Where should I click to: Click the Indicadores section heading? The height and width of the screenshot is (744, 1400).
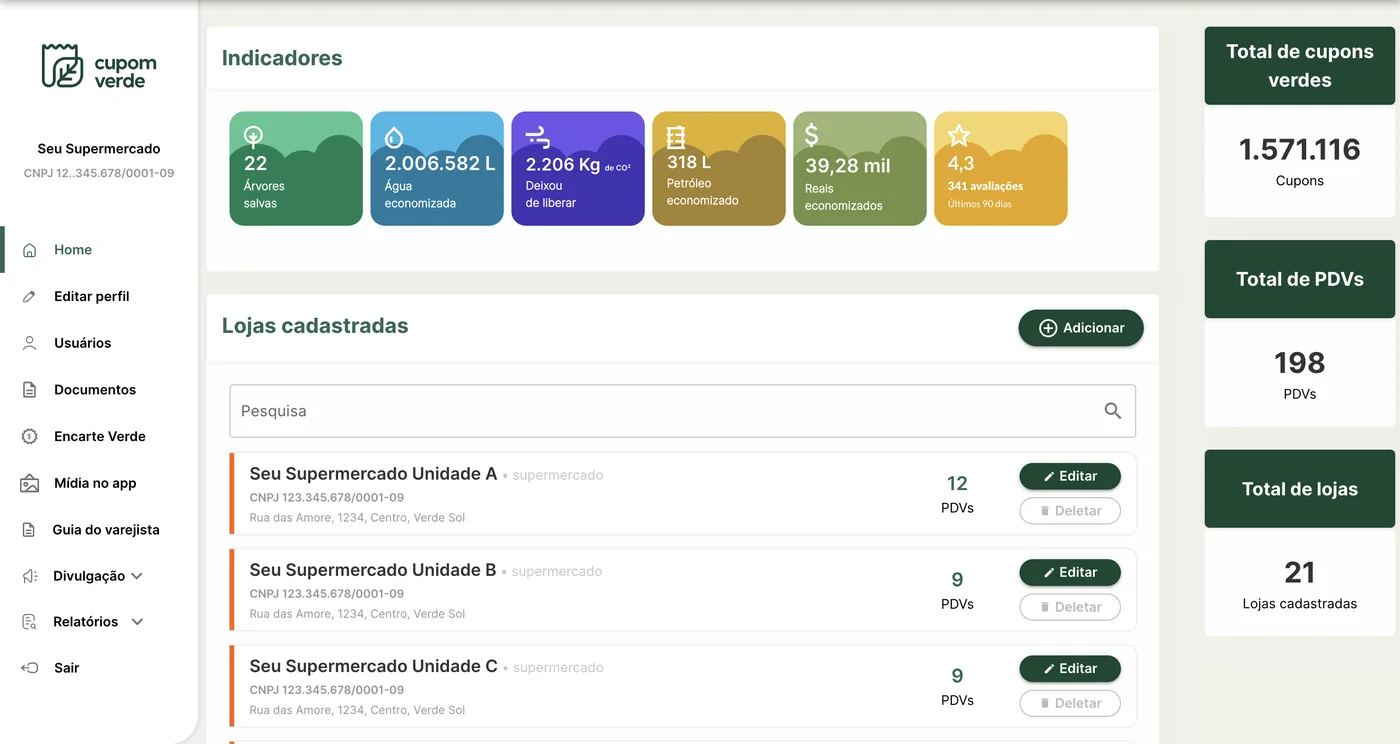coord(282,58)
